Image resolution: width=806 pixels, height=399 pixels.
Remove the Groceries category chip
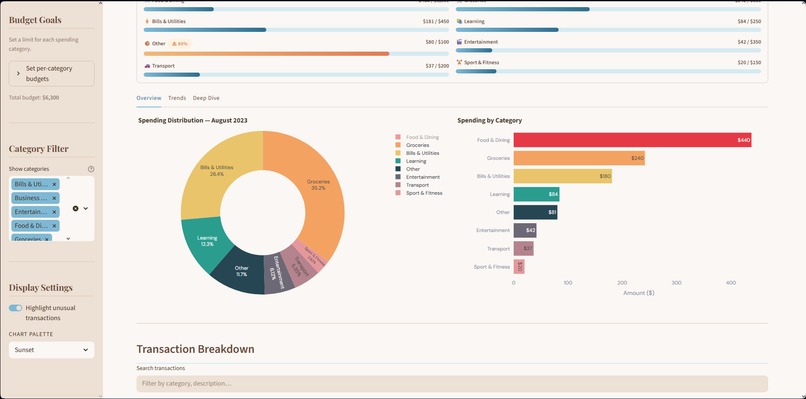tap(47, 239)
